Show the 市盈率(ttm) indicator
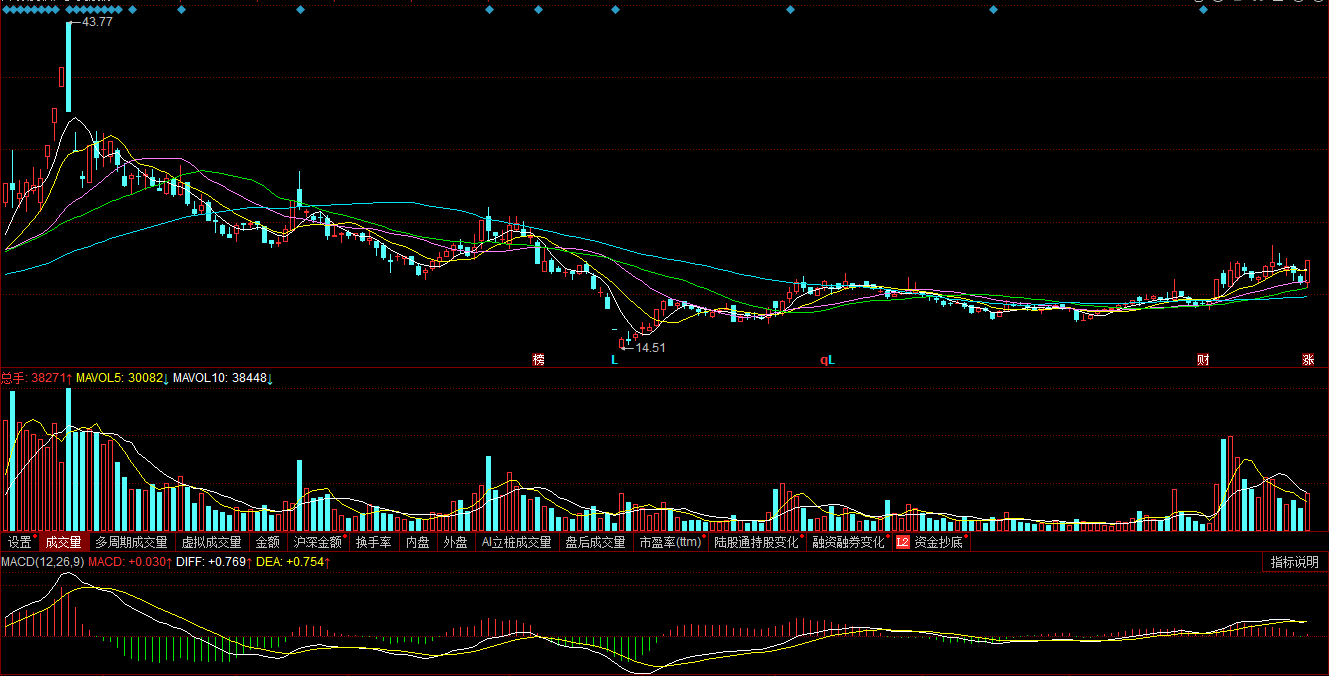The image size is (1329, 676). point(670,542)
